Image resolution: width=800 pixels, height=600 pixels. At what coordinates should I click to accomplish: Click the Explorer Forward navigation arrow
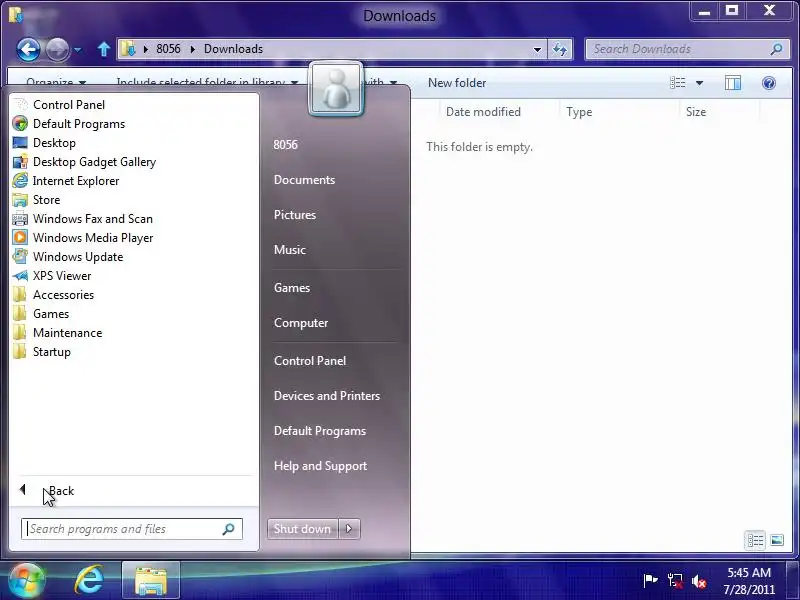(57, 49)
